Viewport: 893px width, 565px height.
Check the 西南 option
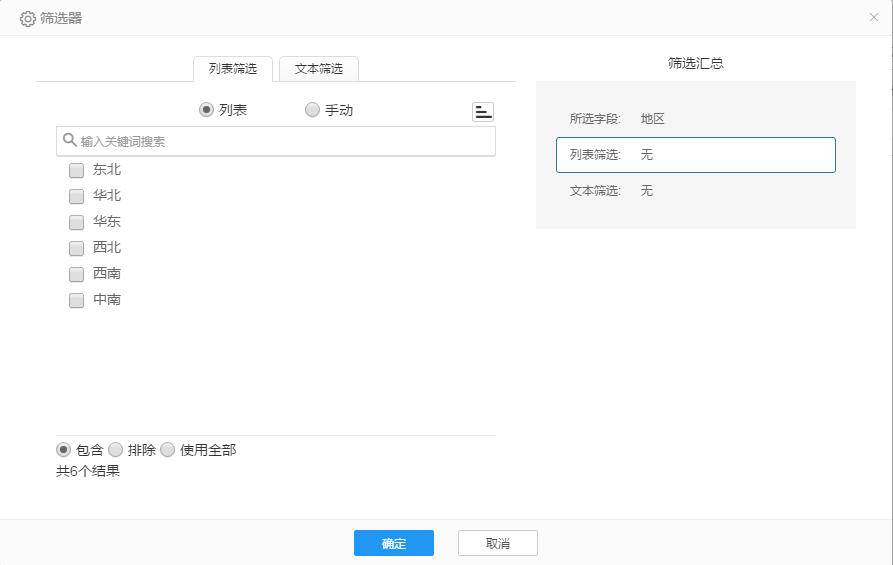pos(76,274)
